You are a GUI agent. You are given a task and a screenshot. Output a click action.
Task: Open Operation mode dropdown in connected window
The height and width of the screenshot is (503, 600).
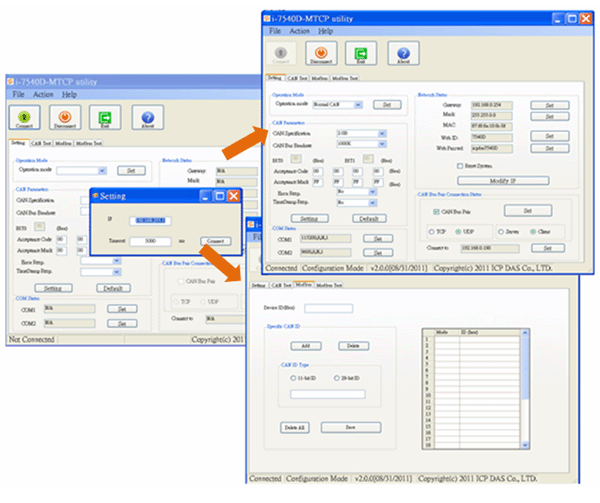click(x=358, y=104)
